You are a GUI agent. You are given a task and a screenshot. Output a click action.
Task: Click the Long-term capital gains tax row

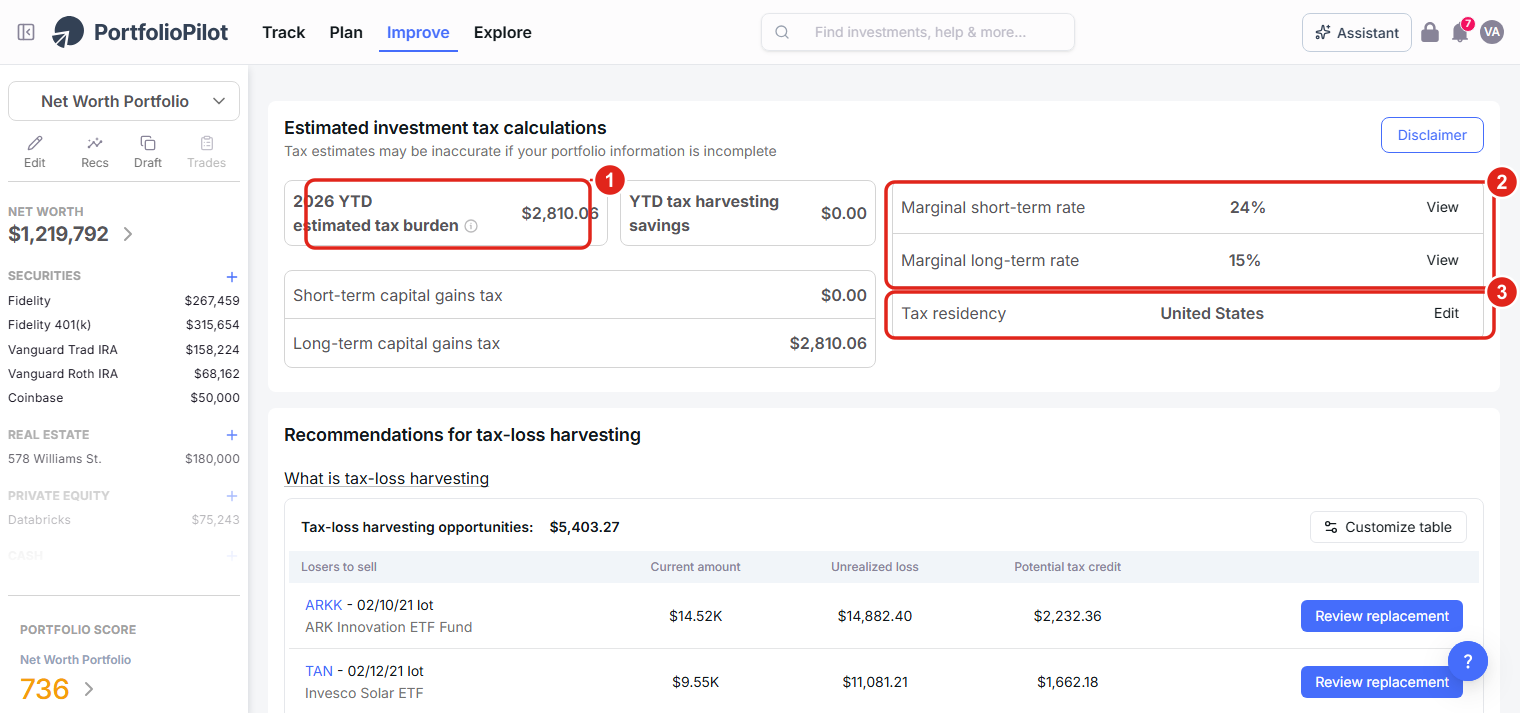point(580,343)
